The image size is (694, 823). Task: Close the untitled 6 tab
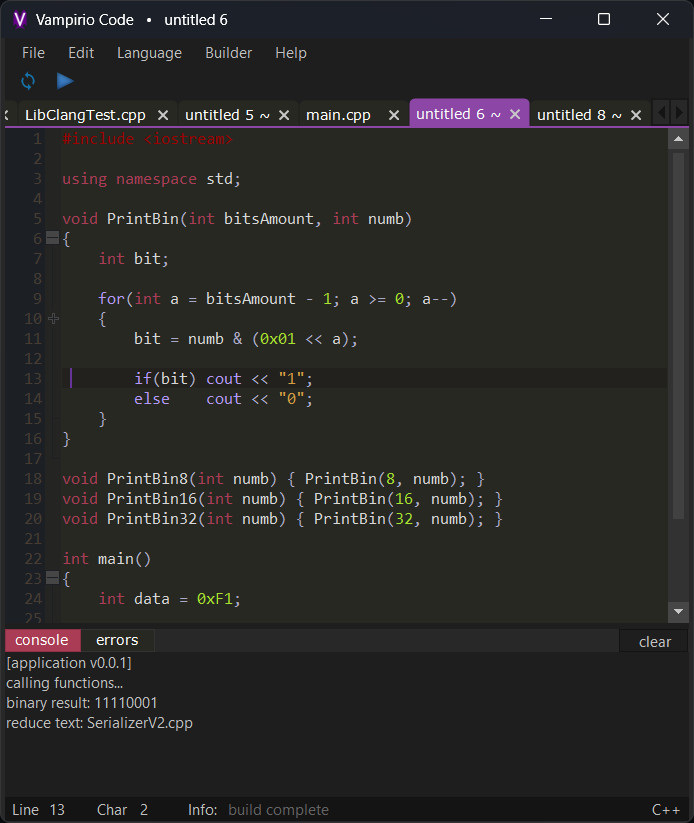coord(515,114)
